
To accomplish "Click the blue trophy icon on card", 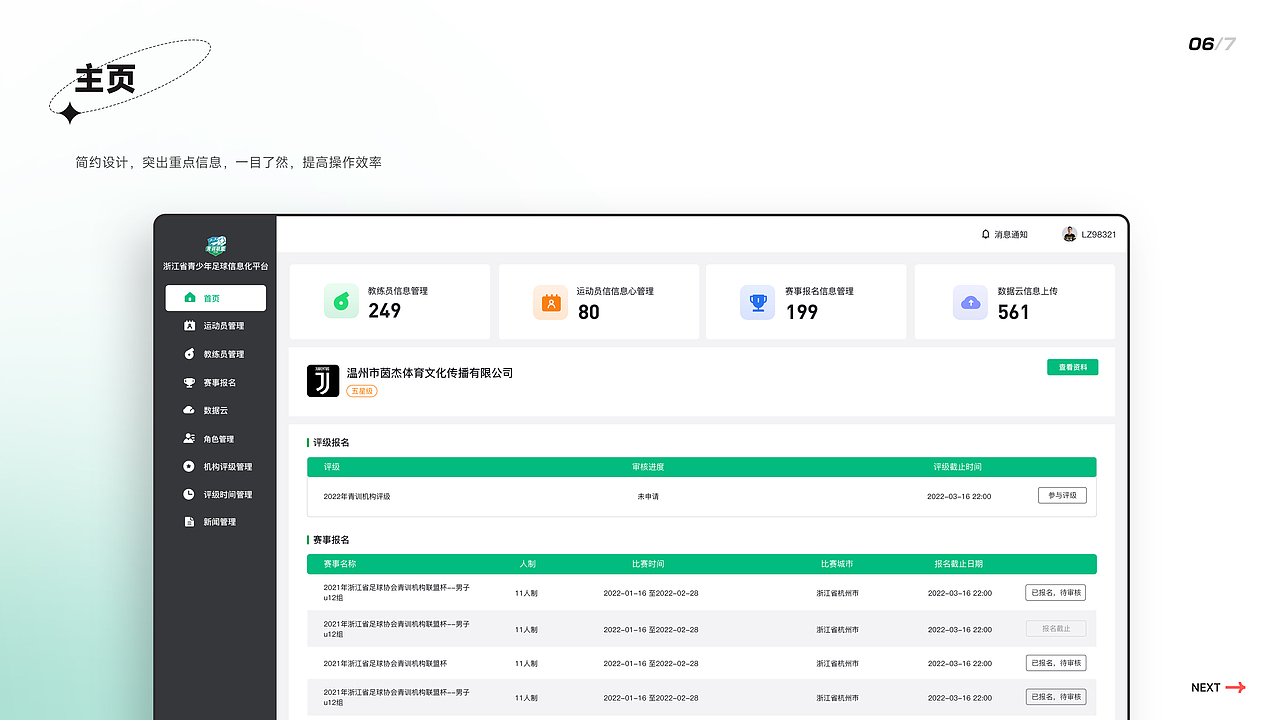I will click(758, 301).
